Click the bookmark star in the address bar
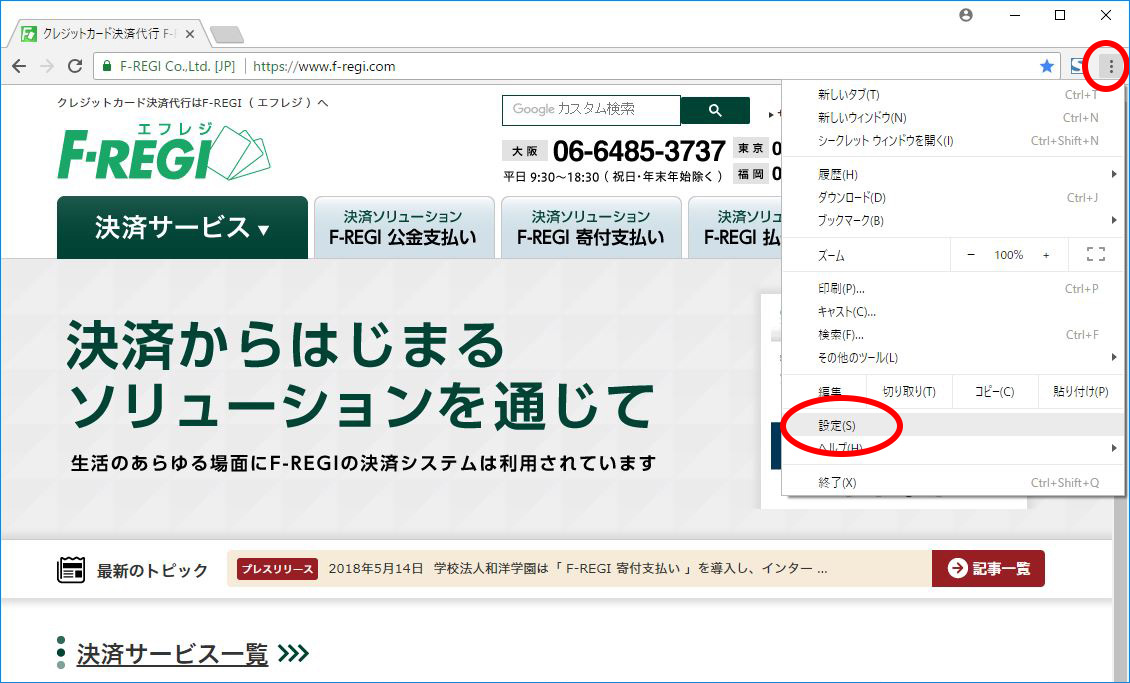The image size is (1130, 683). pos(1046,66)
